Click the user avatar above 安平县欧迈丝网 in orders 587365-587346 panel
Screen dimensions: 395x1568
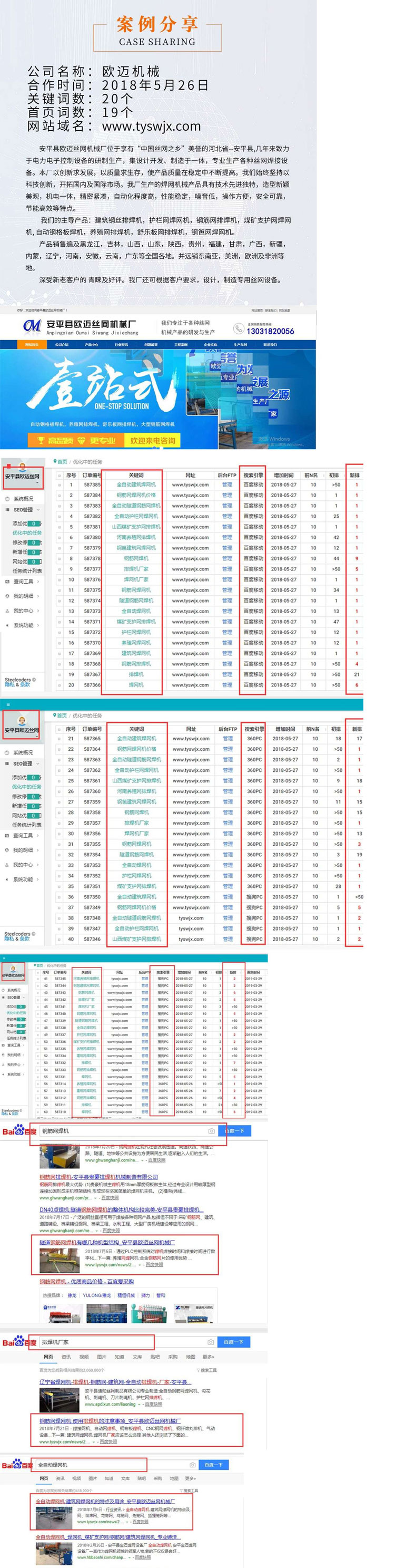[x=23, y=721]
